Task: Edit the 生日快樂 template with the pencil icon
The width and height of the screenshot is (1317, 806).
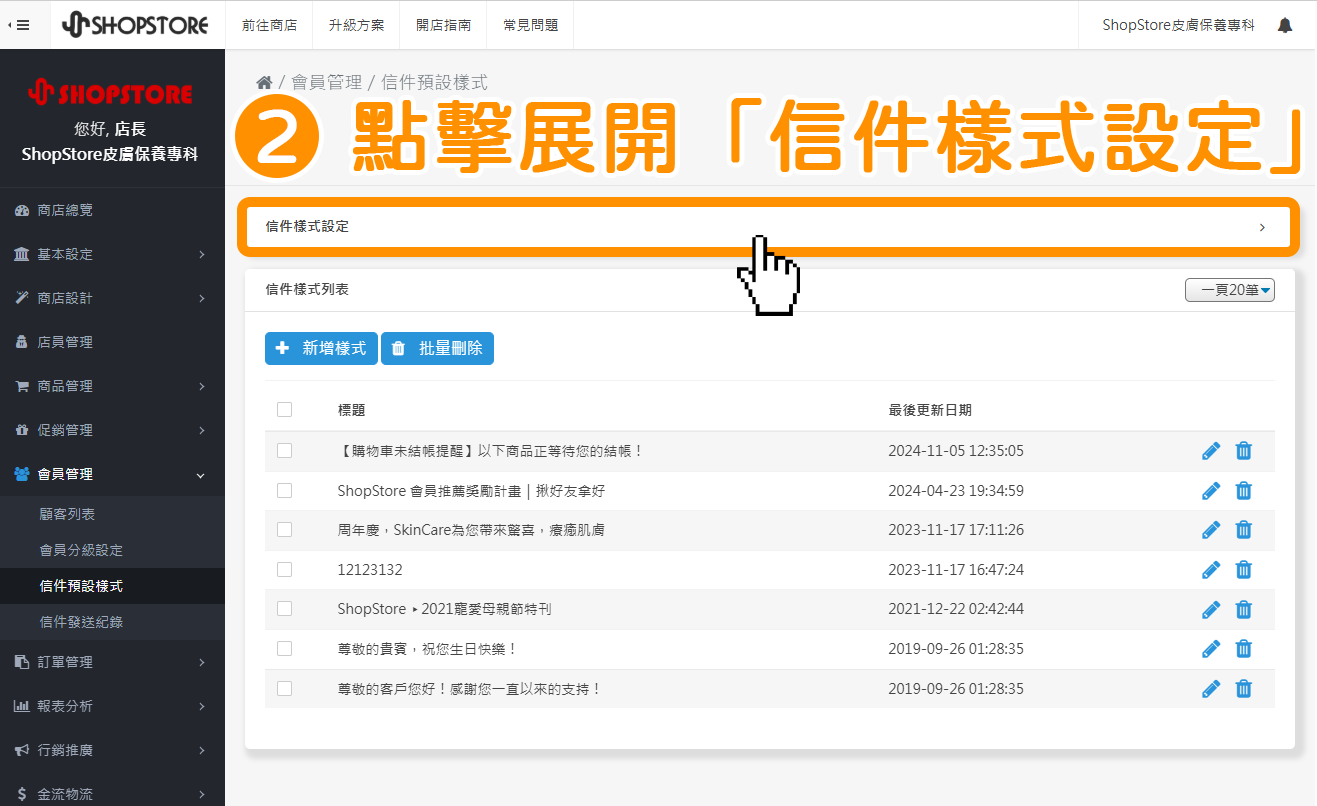Action: click(x=1211, y=648)
